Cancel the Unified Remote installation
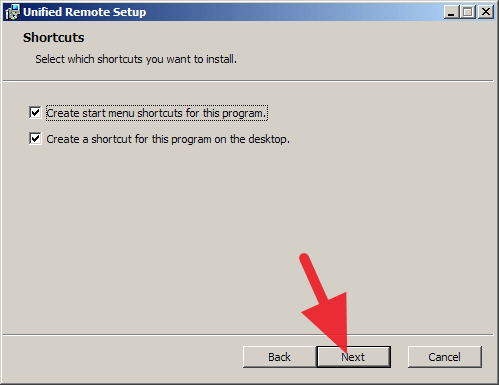 (445, 357)
